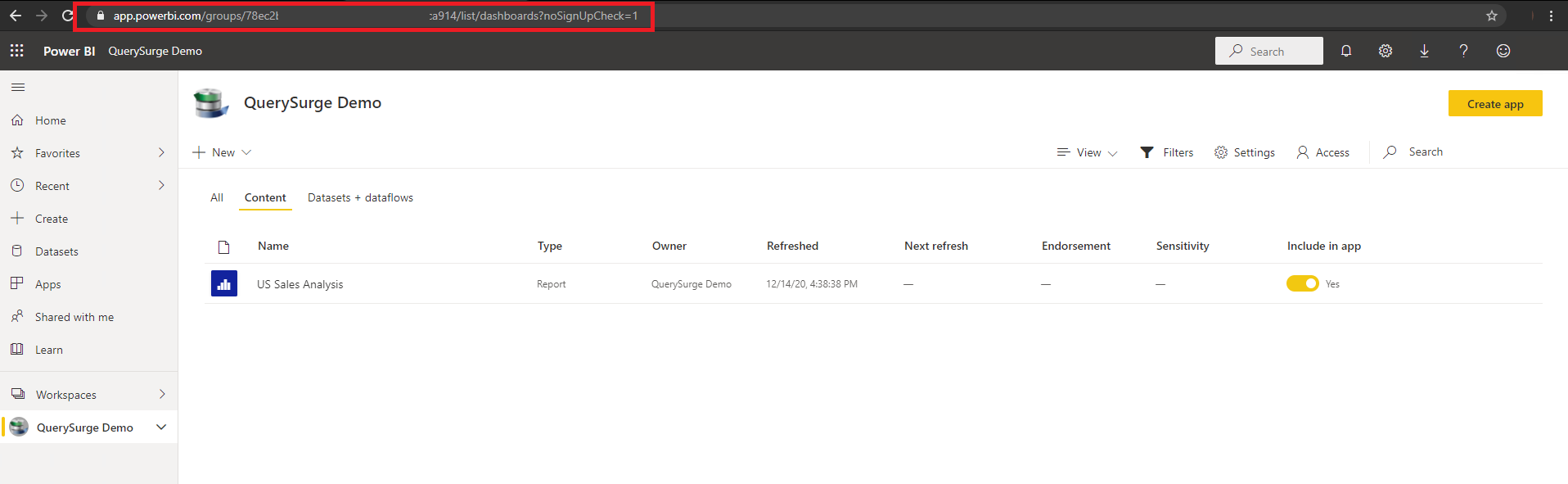Click QuerySurge Demo in the top header
Image resolution: width=1568 pixels, height=484 pixels.
[x=155, y=51]
